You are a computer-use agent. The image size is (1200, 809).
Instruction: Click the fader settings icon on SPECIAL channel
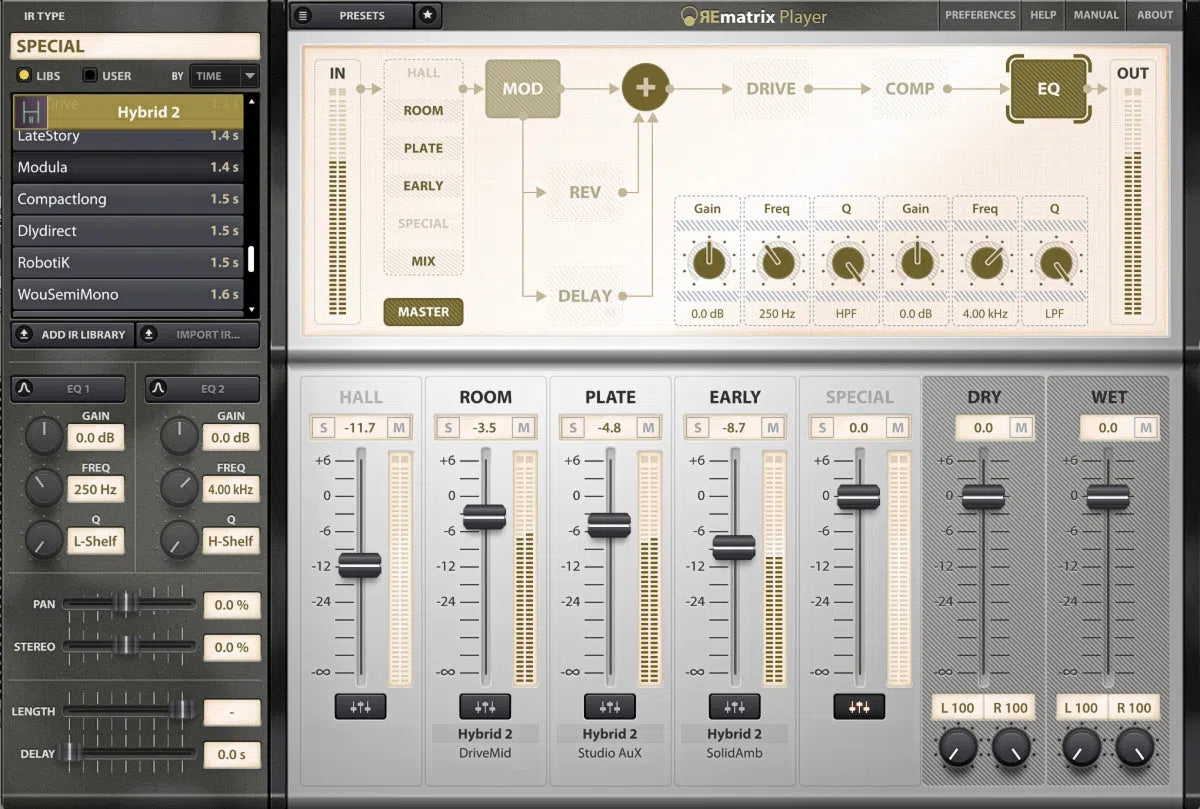coord(858,706)
